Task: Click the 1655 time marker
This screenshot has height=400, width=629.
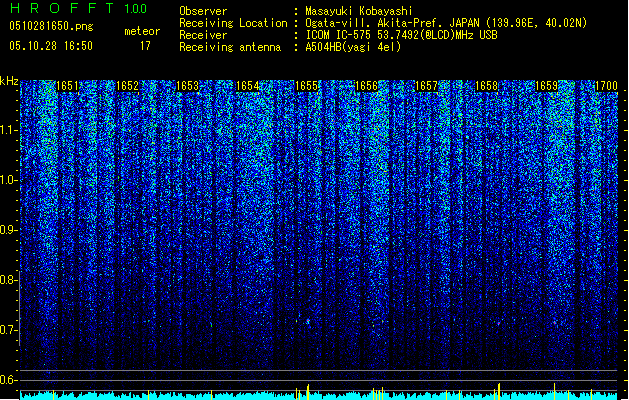Action: [306, 86]
